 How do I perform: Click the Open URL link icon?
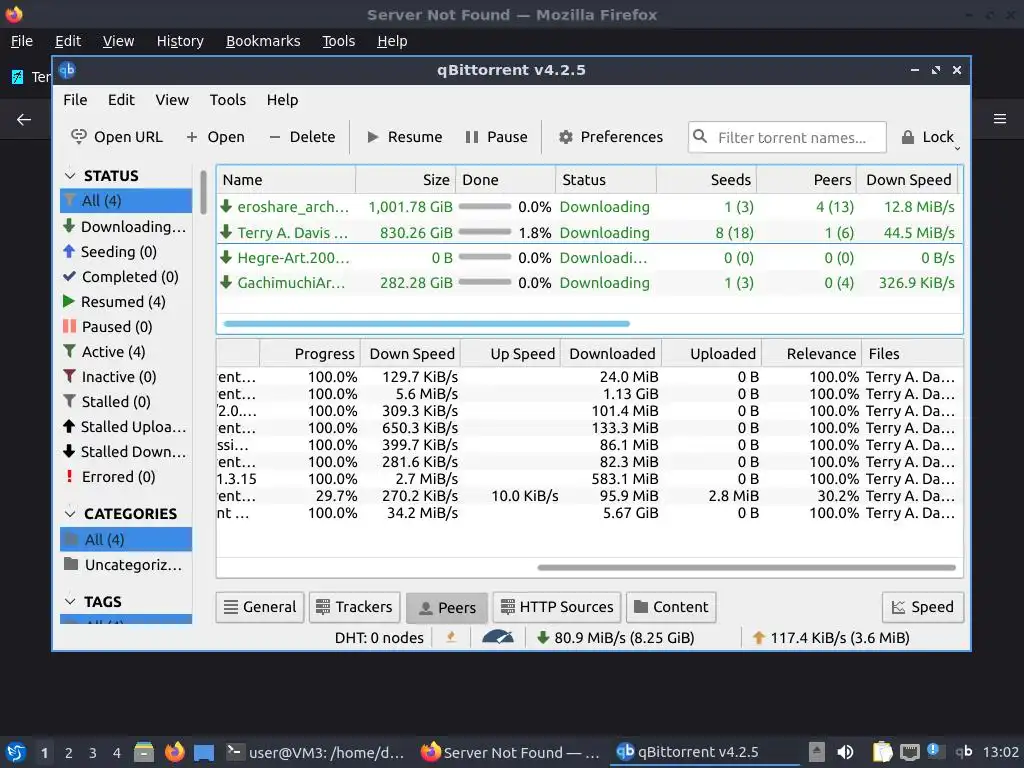(x=78, y=136)
